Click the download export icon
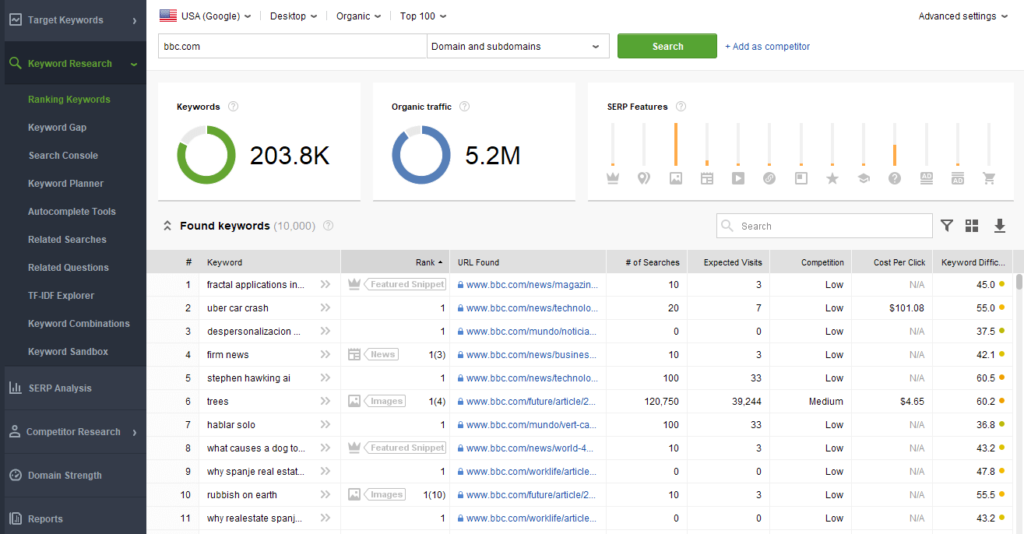The width and height of the screenshot is (1024, 534). click(x=999, y=226)
